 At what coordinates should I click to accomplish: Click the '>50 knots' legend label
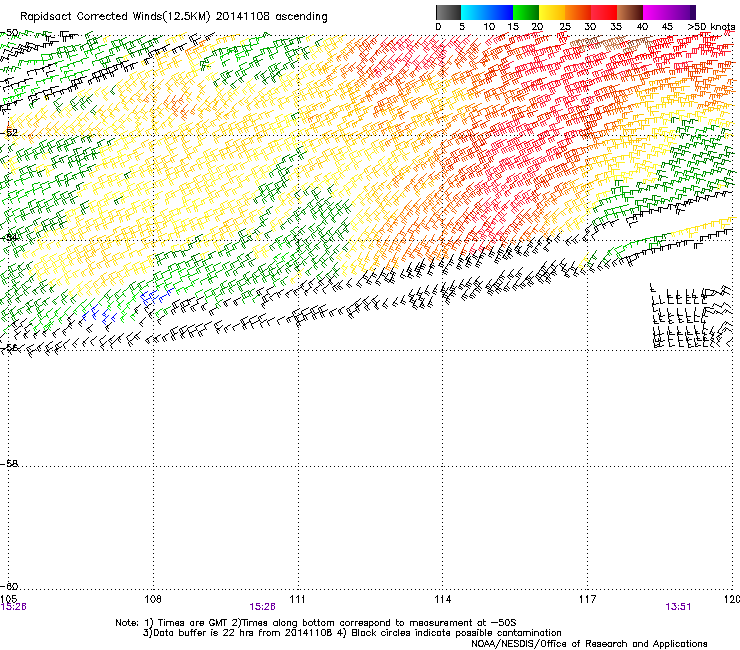tap(712, 27)
